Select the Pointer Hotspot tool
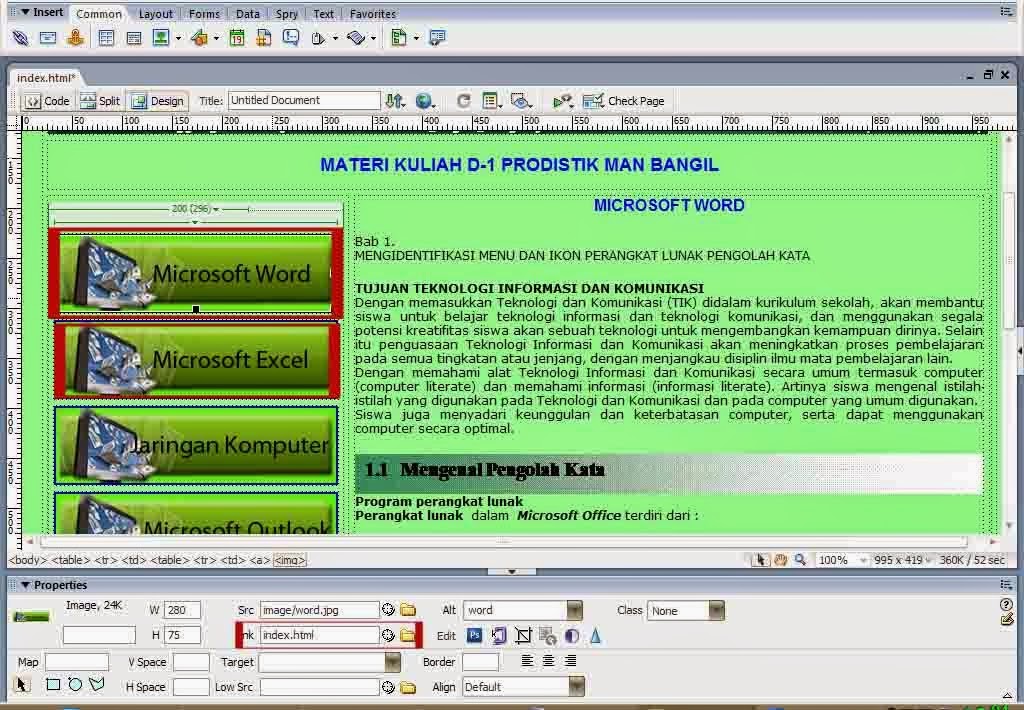Screen dimensions: 1024x710 (22, 685)
